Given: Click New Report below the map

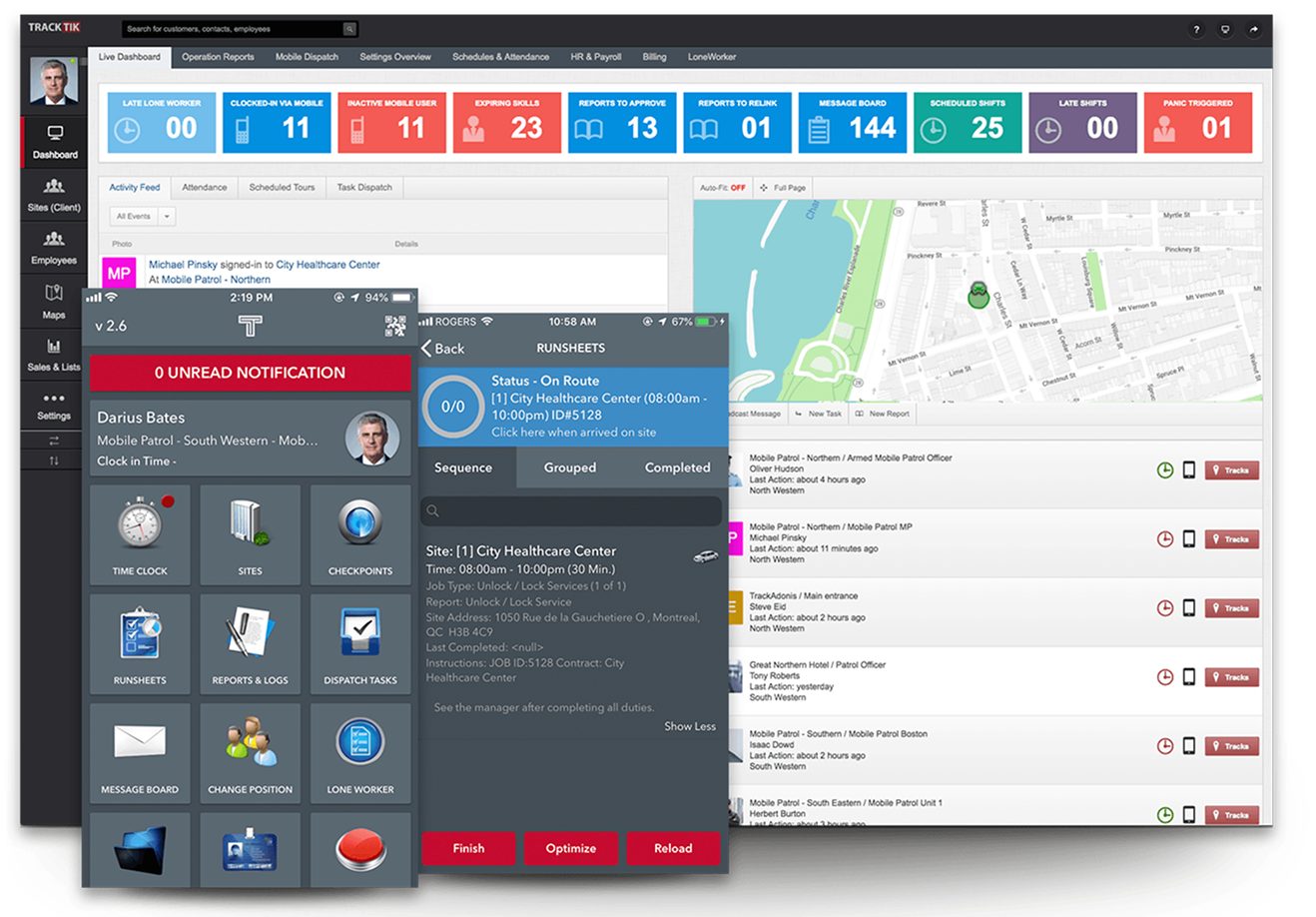Looking at the screenshot, I should point(882,414).
